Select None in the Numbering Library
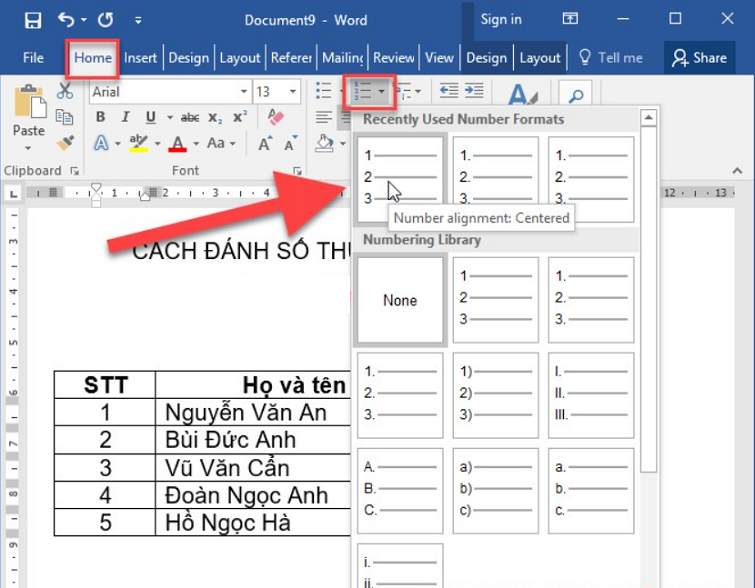 click(x=400, y=300)
